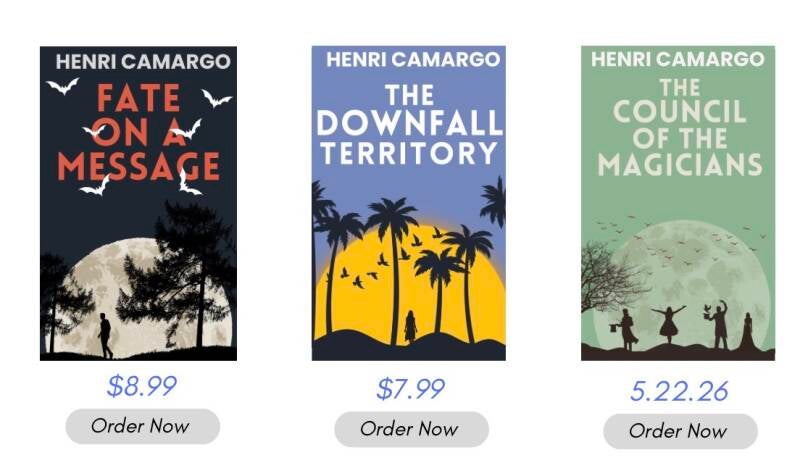
Task: Click the $8.99 price text
Action: pos(141,386)
